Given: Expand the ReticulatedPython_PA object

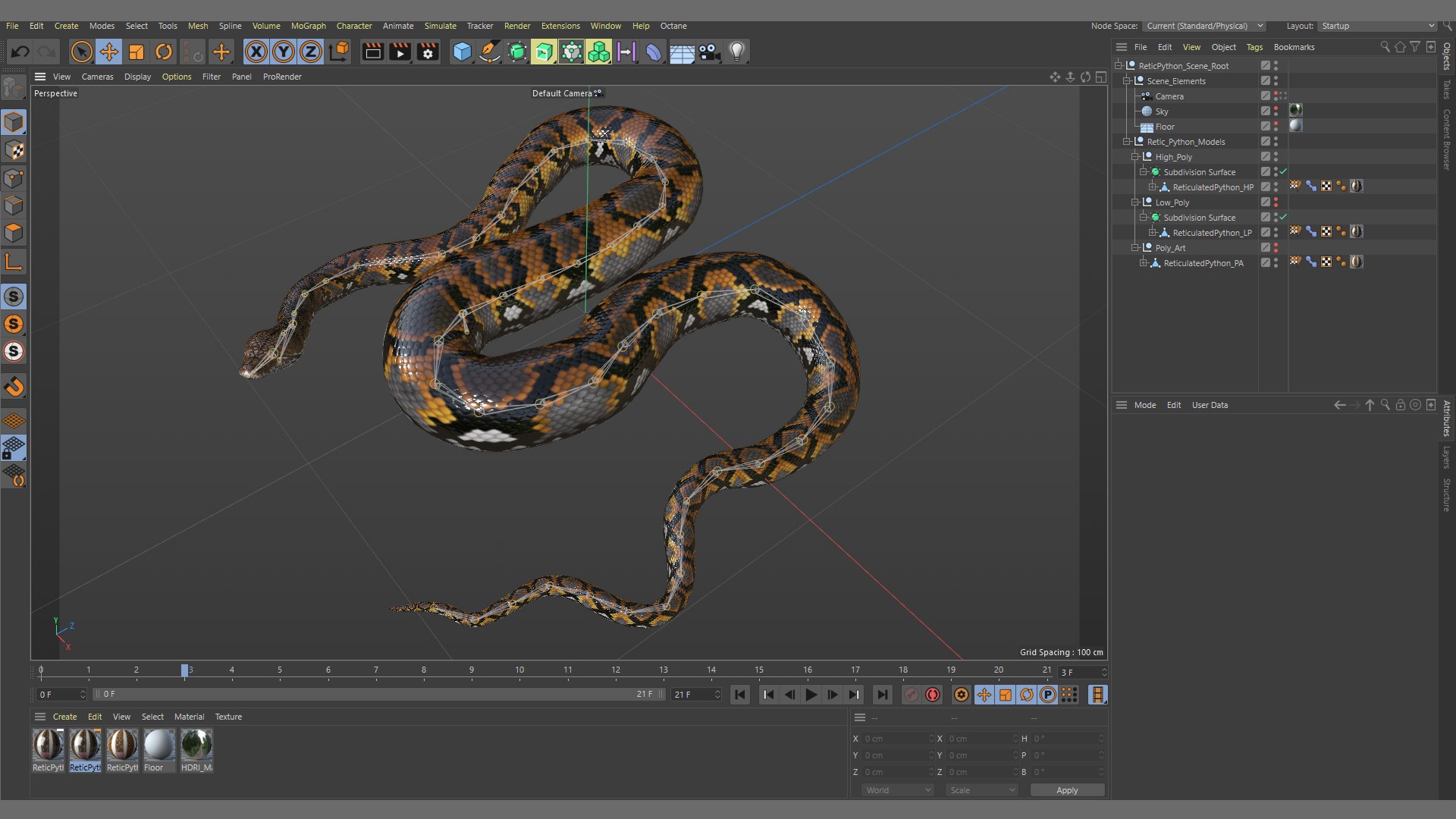Looking at the screenshot, I should tap(1144, 263).
